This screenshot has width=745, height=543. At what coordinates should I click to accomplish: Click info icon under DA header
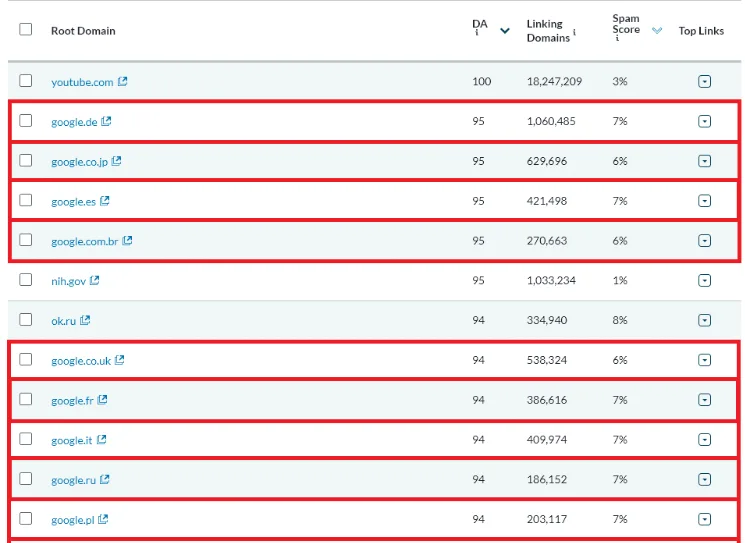pyautogui.click(x=477, y=33)
